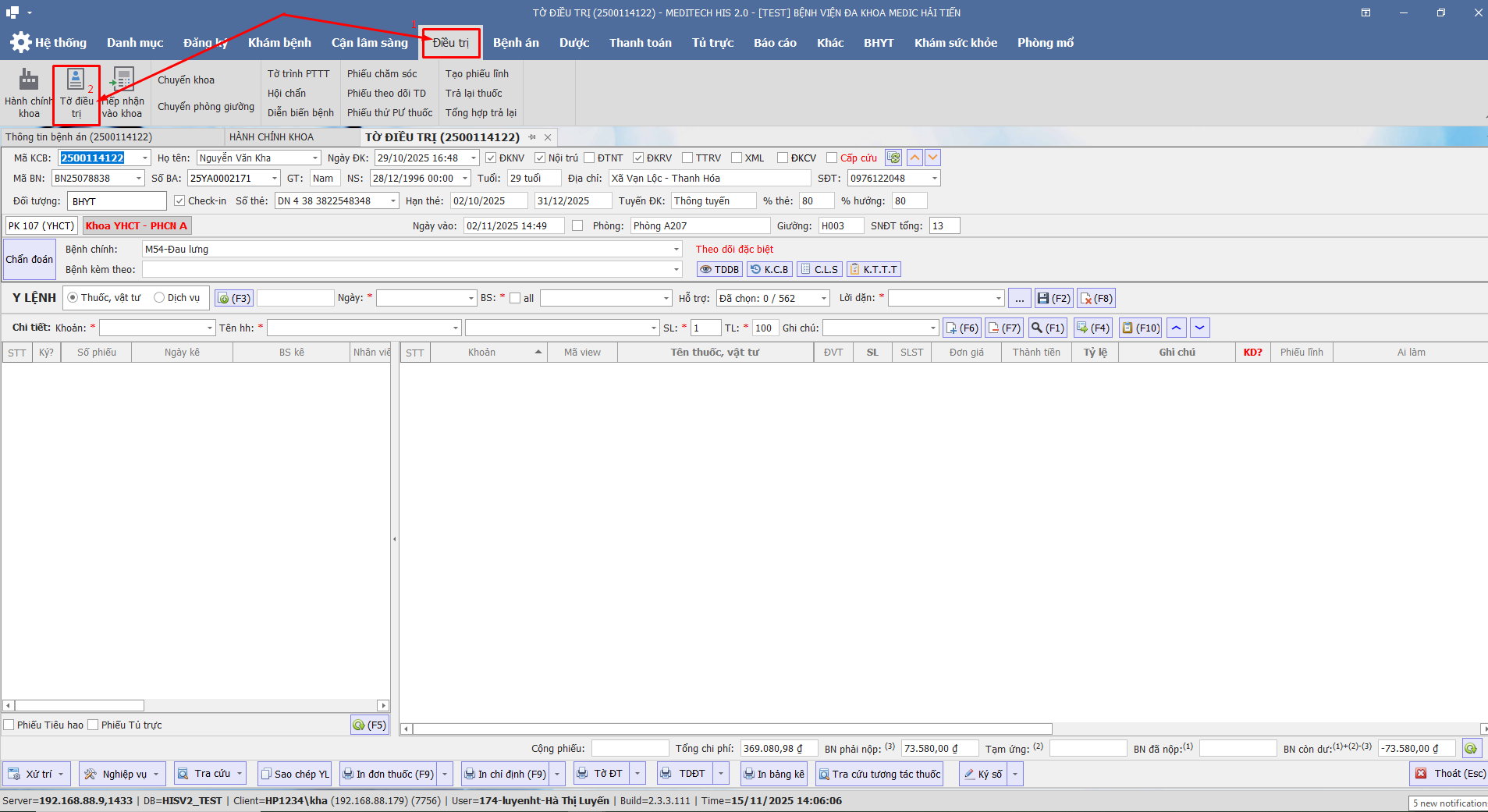Open the Hỗ trợ dropdown list
This screenshot has height=812, width=1488.
(x=823, y=299)
